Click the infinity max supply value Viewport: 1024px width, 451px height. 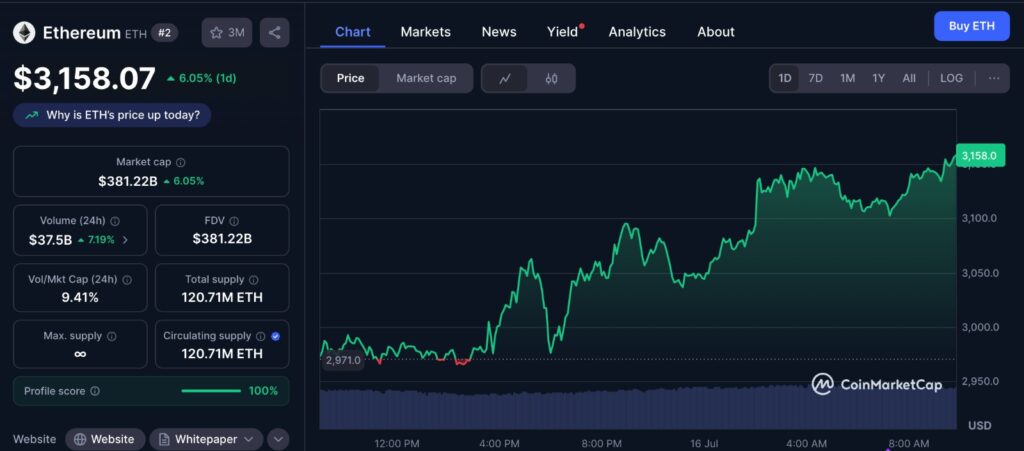pyautogui.click(x=80, y=354)
